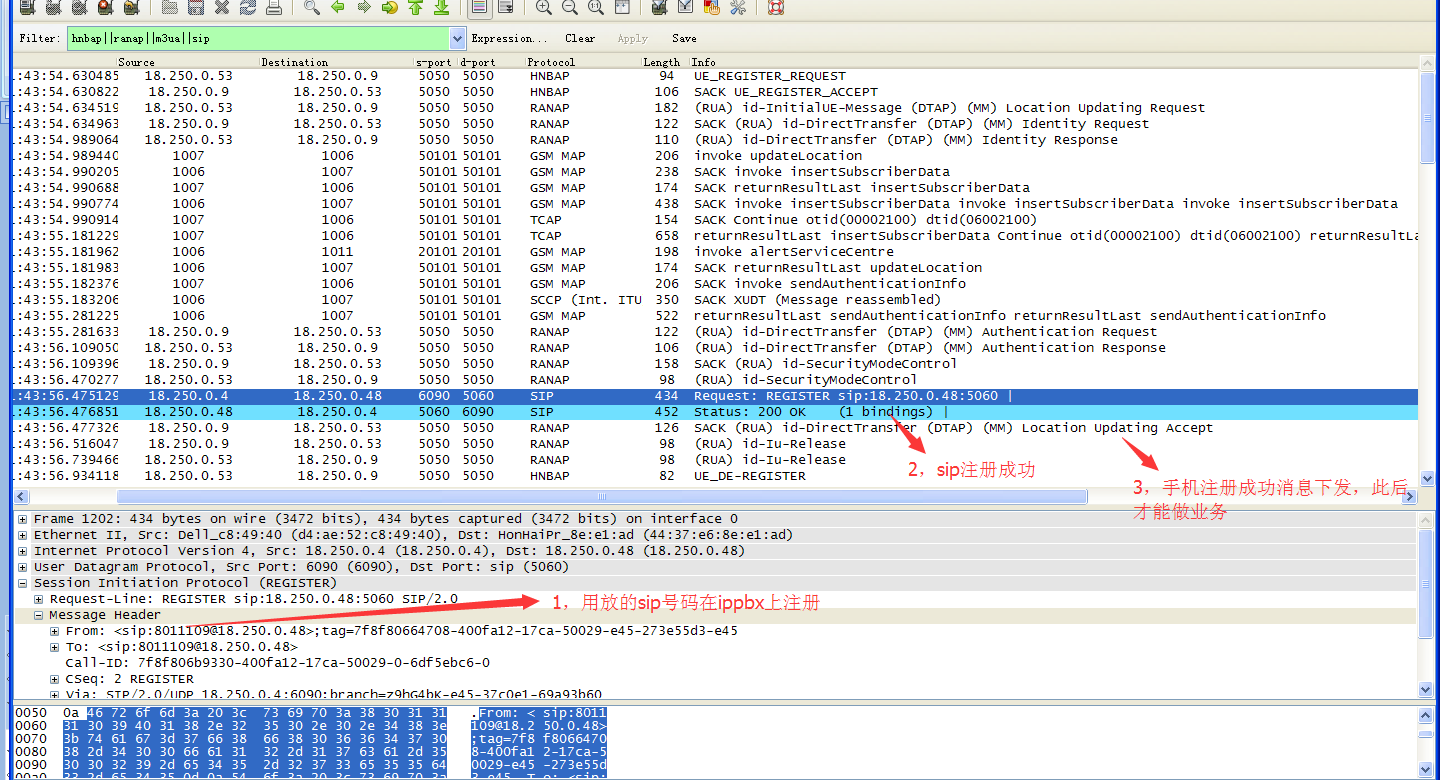This screenshot has height=780, width=1440.
Task: Sort packets by Protocol column
Action: pos(582,62)
